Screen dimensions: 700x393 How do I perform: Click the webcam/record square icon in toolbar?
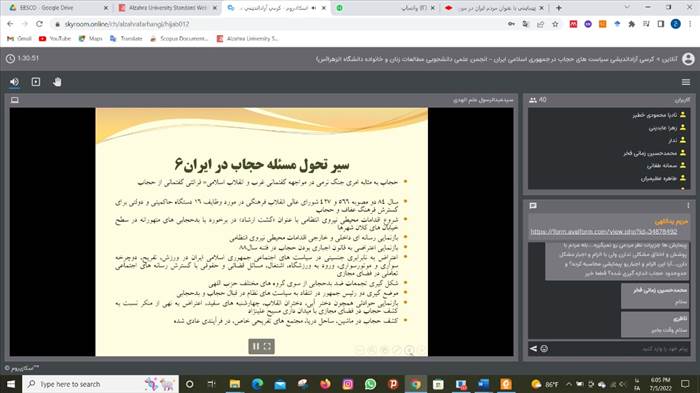tap(36, 82)
